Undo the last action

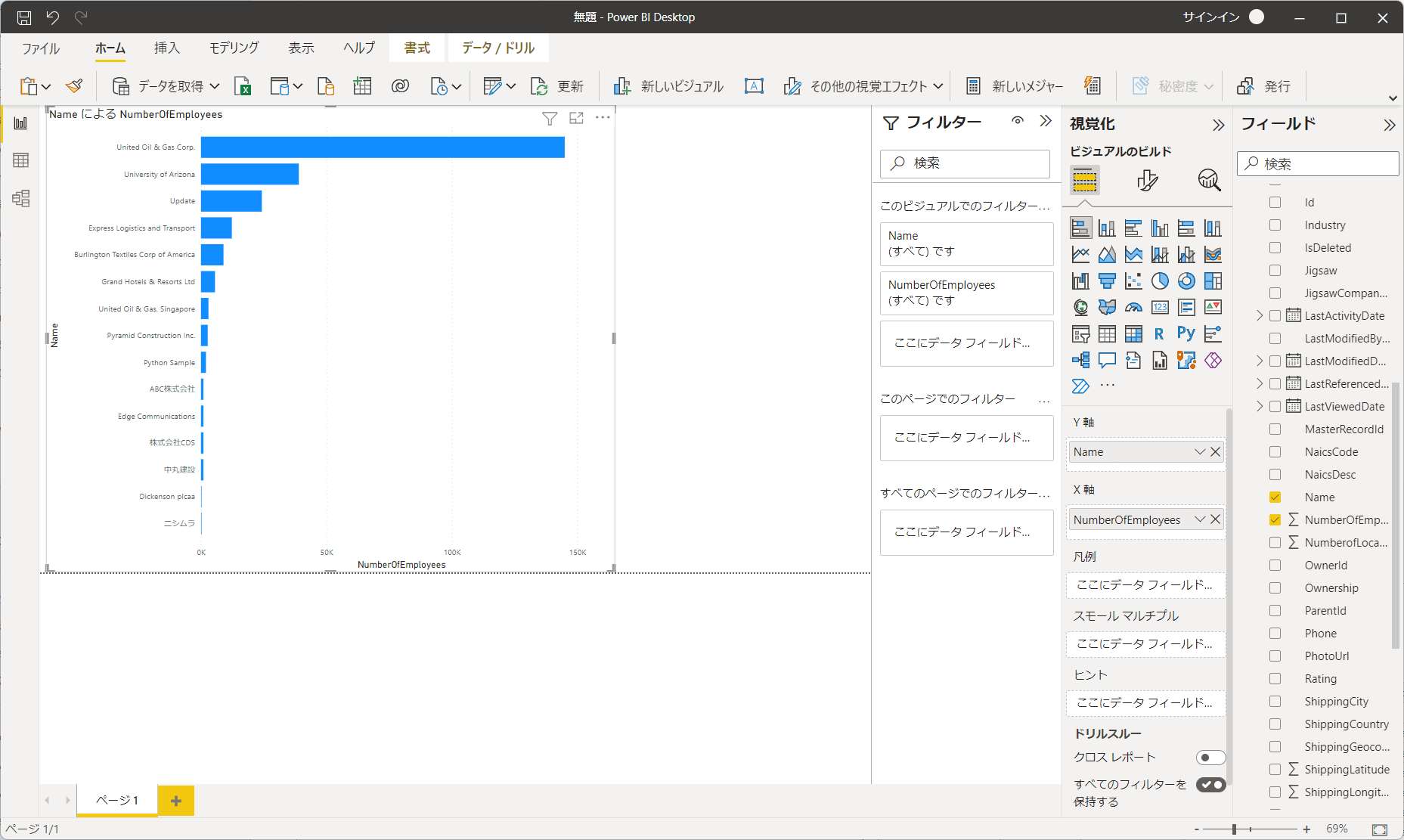point(52,17)
